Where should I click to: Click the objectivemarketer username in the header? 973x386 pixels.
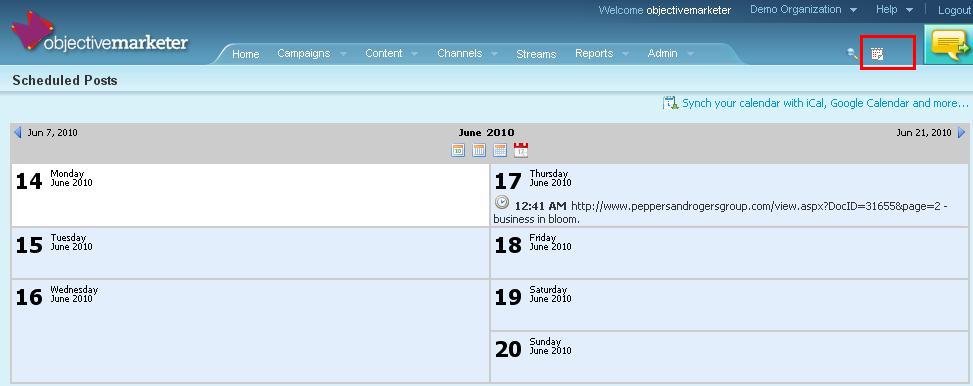(x=689, y=10)
